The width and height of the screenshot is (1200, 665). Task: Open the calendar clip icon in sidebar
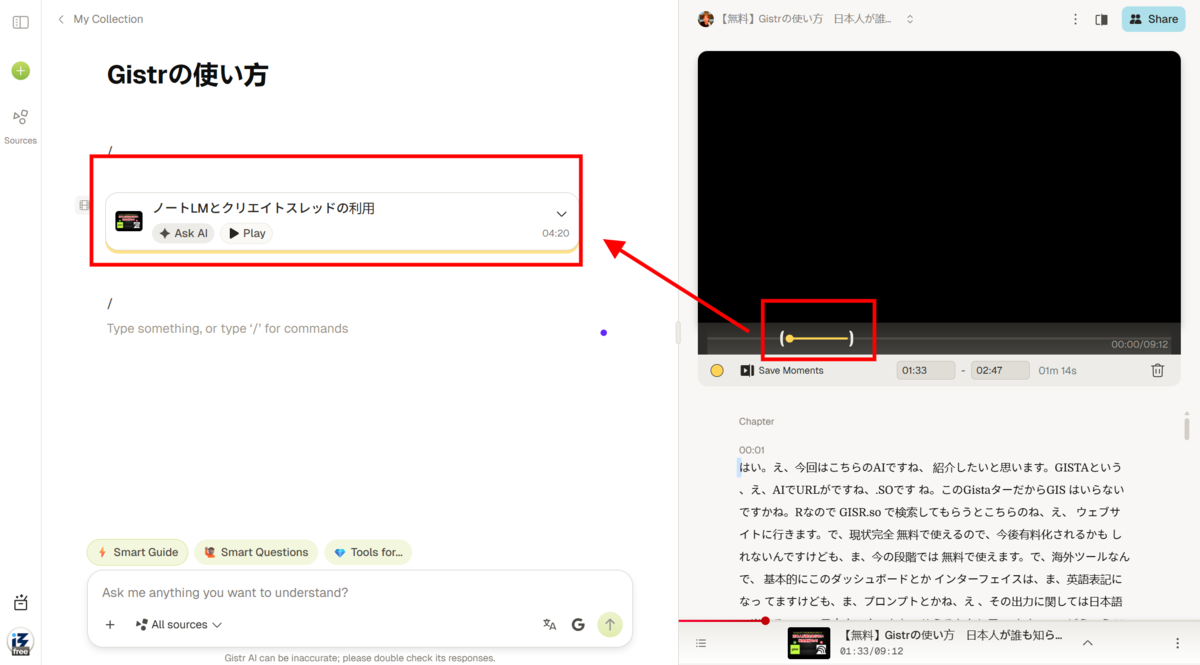20,602
